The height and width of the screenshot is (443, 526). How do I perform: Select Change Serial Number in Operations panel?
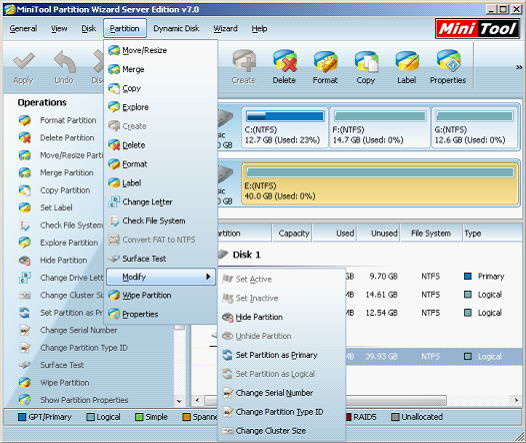coord(68,330)
